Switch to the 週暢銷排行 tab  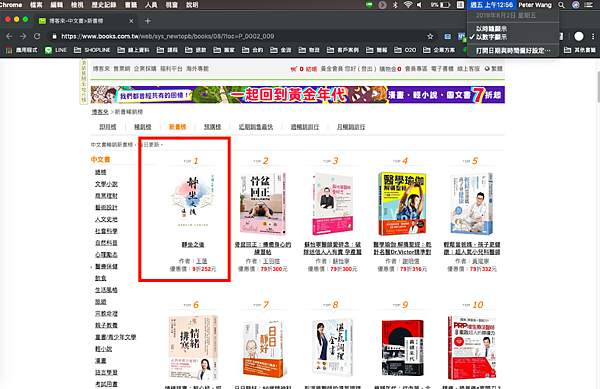pos(305,127)
